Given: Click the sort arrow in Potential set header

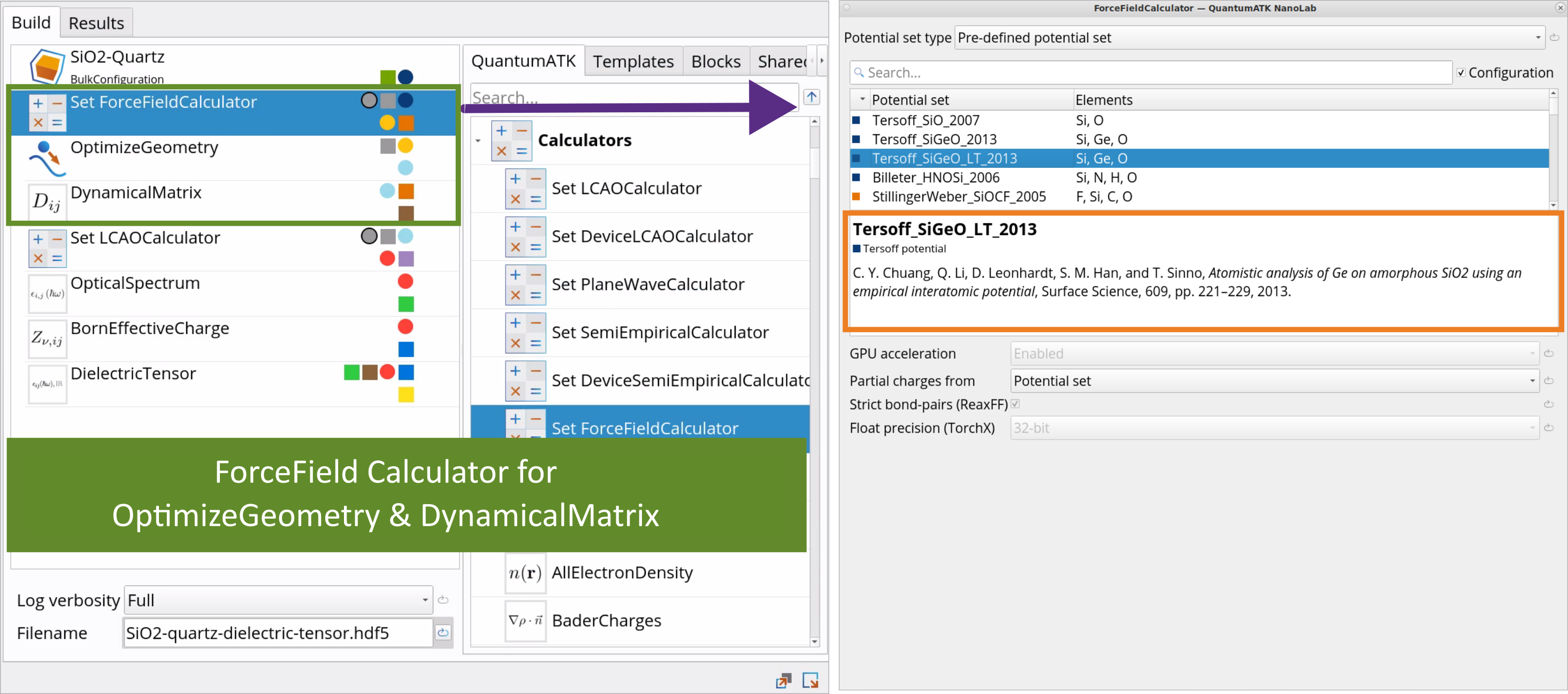Looking at the screenshot, I should tap(862, 99).
